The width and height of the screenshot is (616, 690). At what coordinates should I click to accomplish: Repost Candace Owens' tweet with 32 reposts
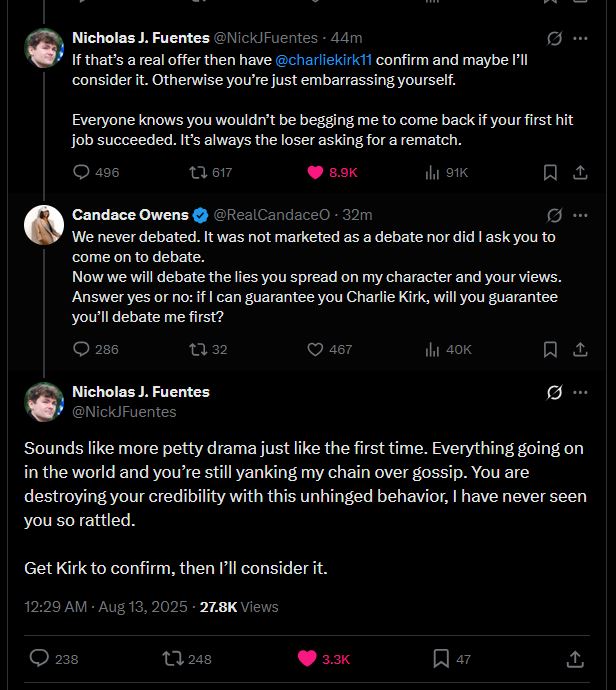(199, 349)
